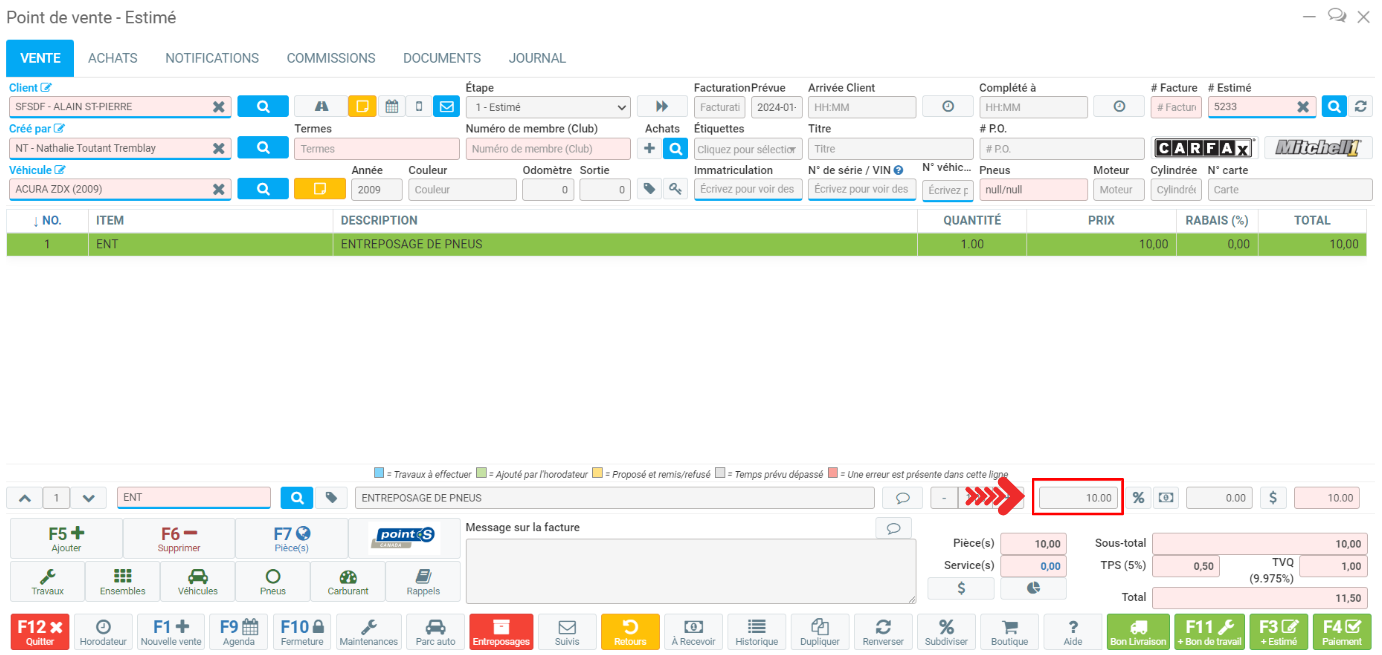Open the Travaux wrench tool
1382x655 pixels.
pyautogui.click(x=47, y=581)
